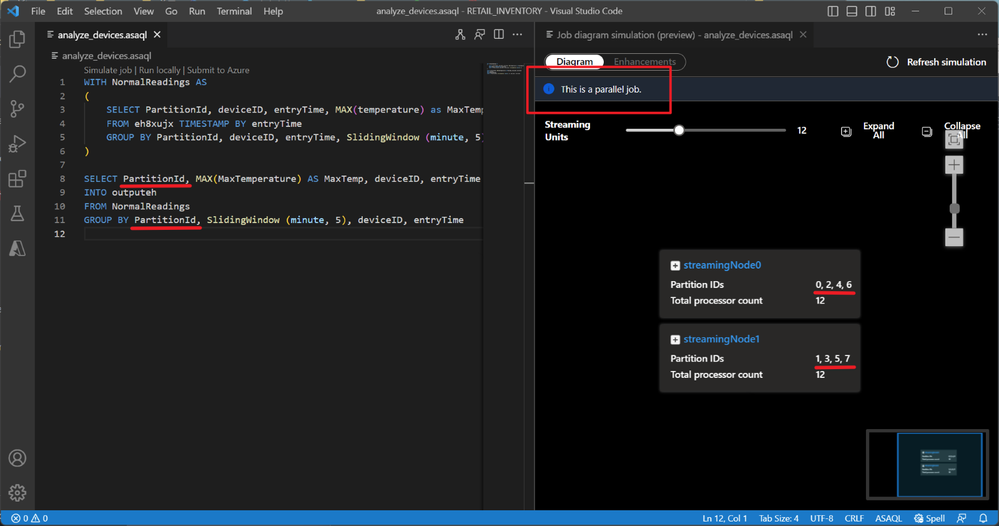Click UTF-8 encoding in status bar

pyautogui.click(x=821, y=518)
